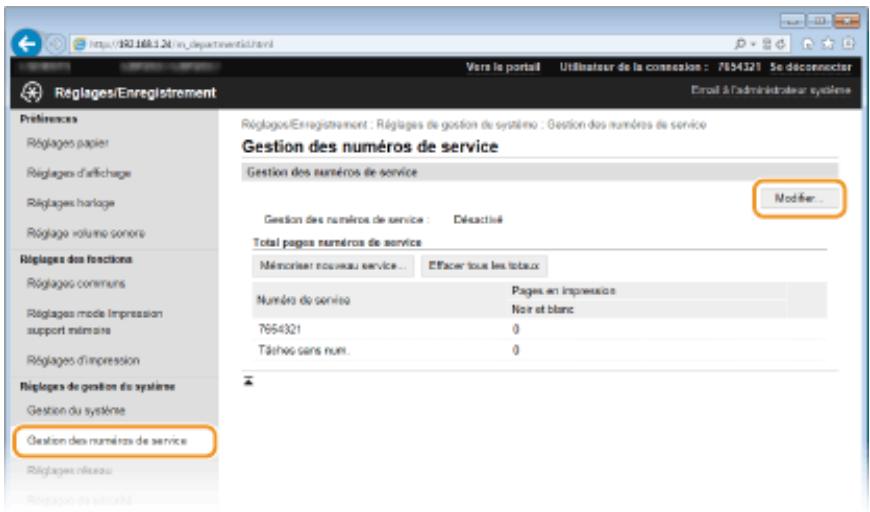Open Réglages papier in sidebar
The image size is (870, 512).
(68, 143)
